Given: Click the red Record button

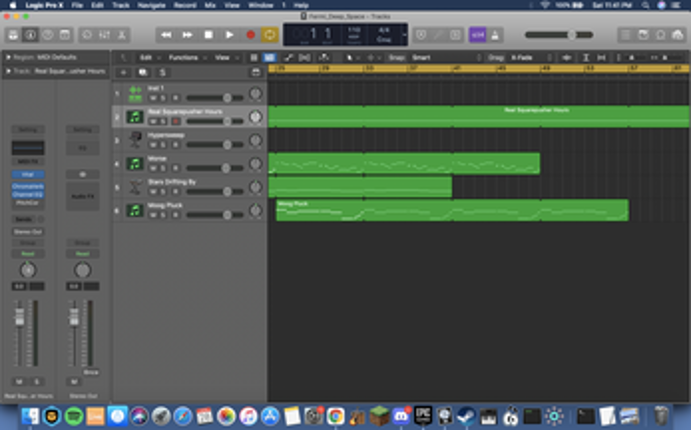Looking at the screenshot, I should 250,35.
